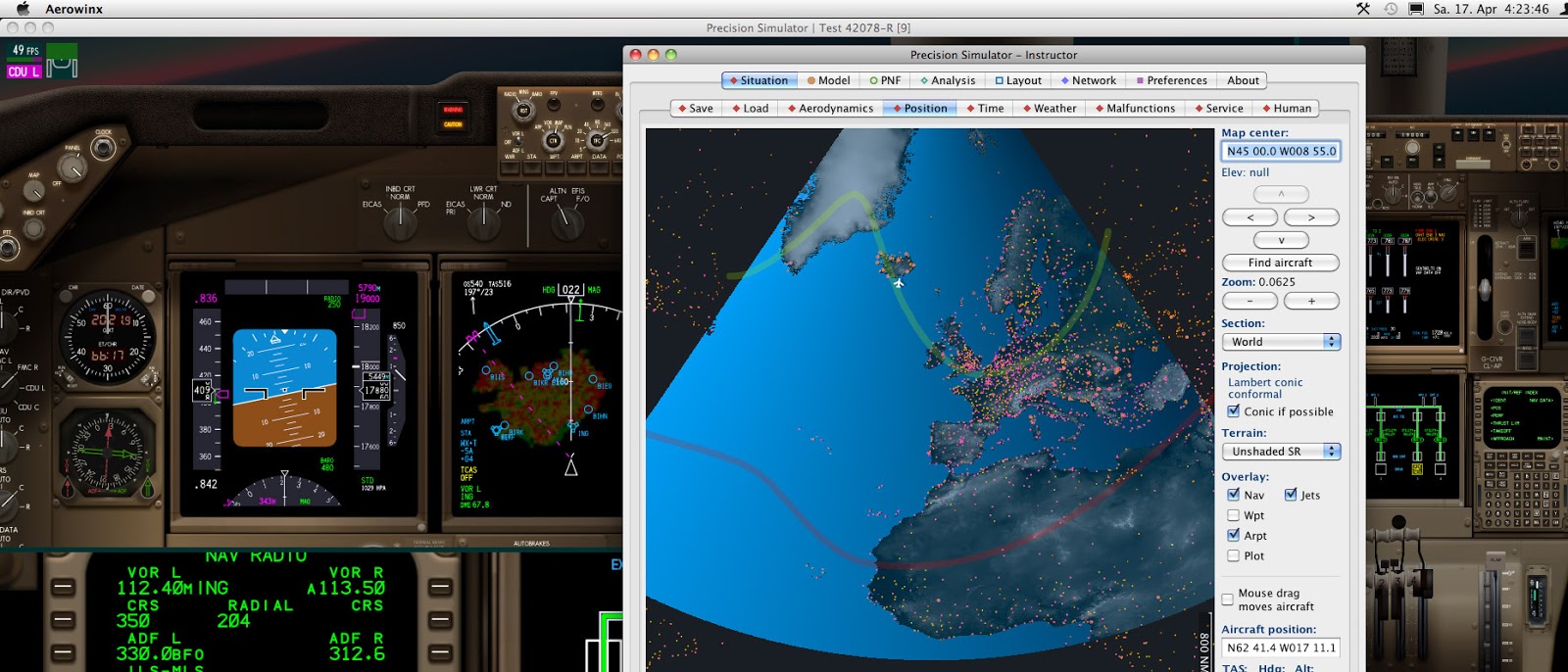Screen dimensions: 1568x672
Task: Push CDU line select key beside ADF L
Action: [x=63, y=652]
